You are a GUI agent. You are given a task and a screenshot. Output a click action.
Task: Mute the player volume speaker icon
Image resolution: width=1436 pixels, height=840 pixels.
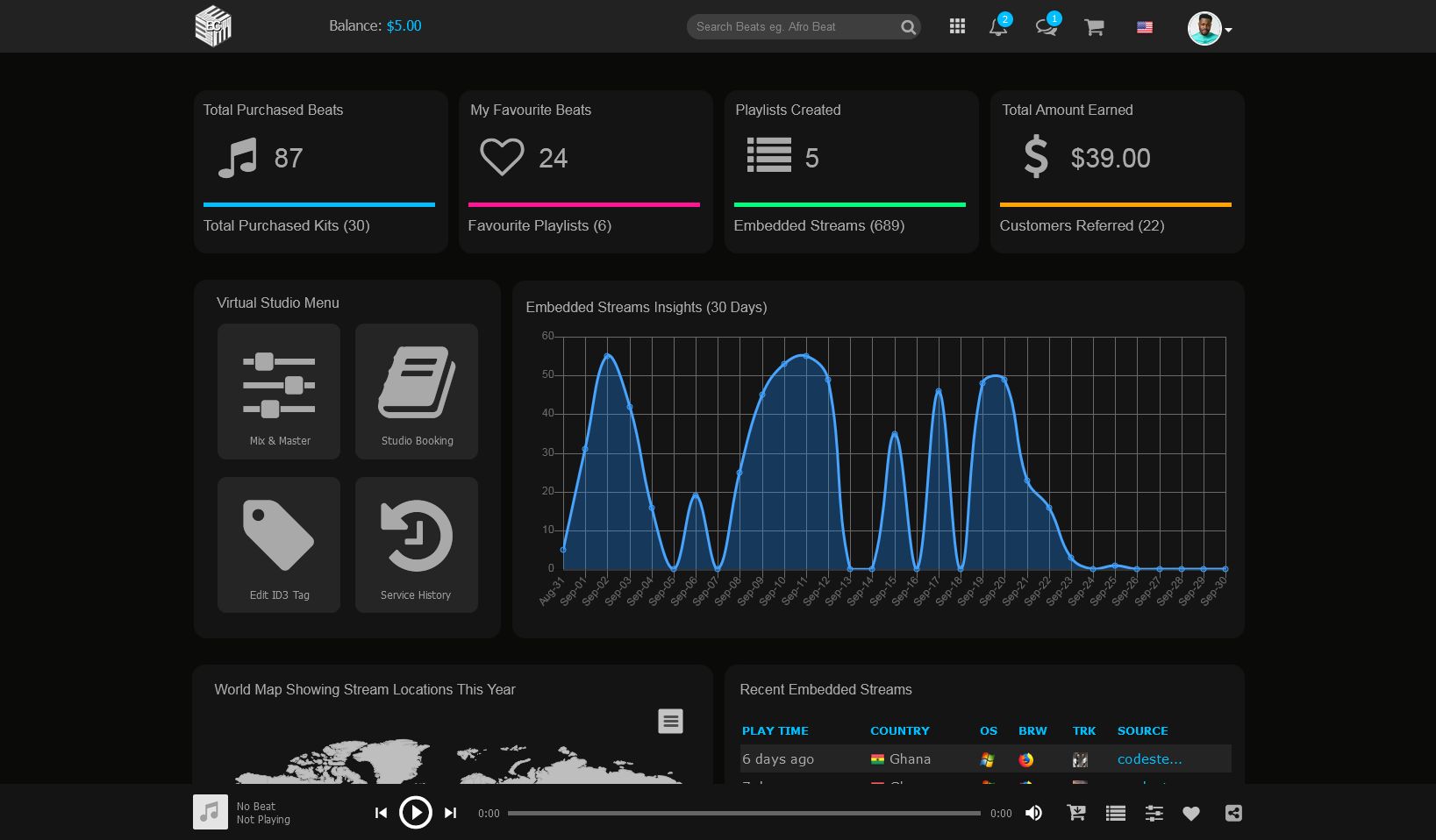(x=1034, y=813)
